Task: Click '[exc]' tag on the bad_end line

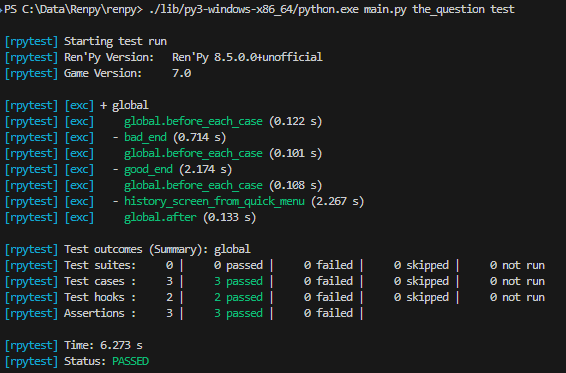Action: tap(79, 137)
